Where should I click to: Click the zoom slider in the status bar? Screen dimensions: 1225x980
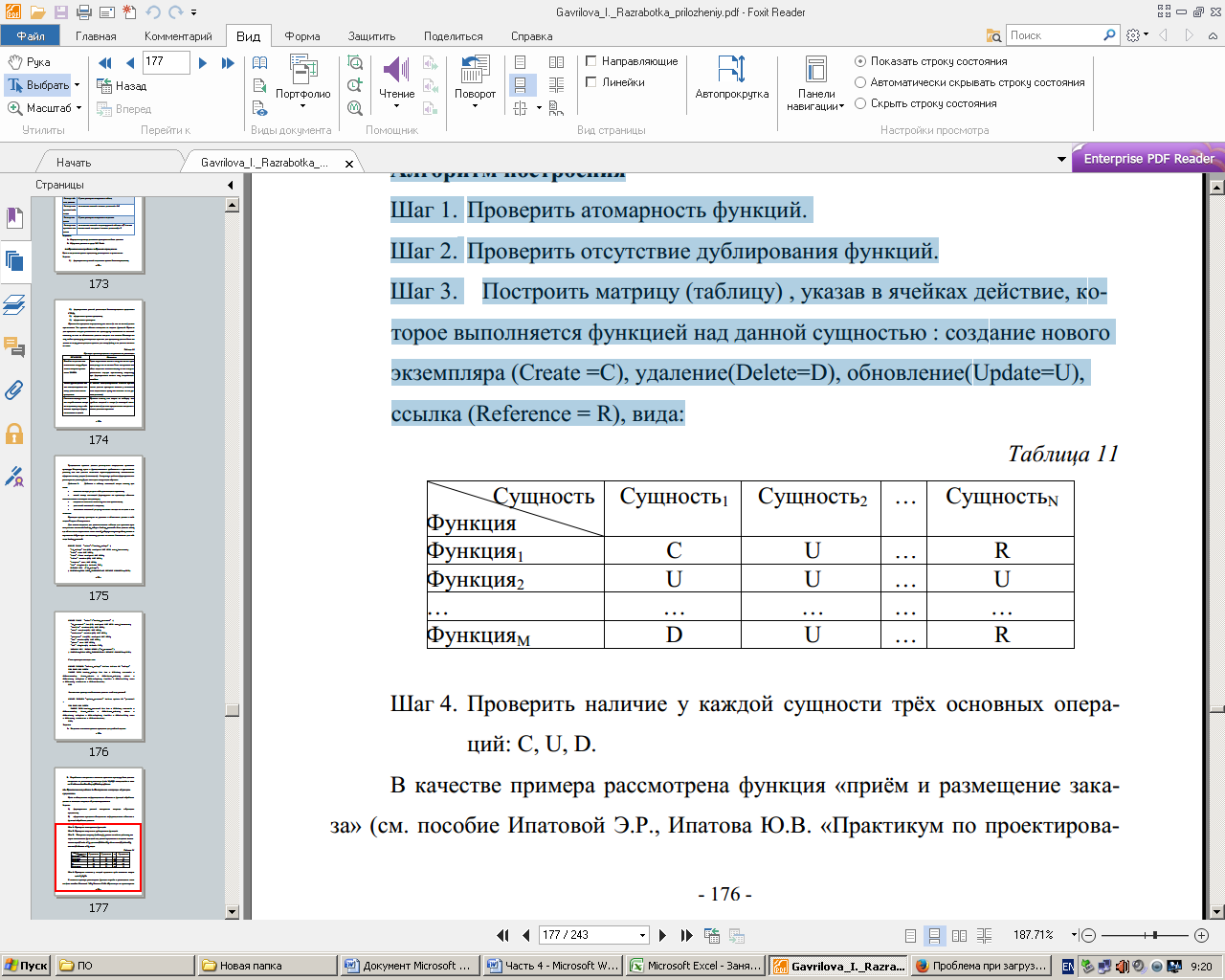pyautogui.click(x=1155, y=935)
